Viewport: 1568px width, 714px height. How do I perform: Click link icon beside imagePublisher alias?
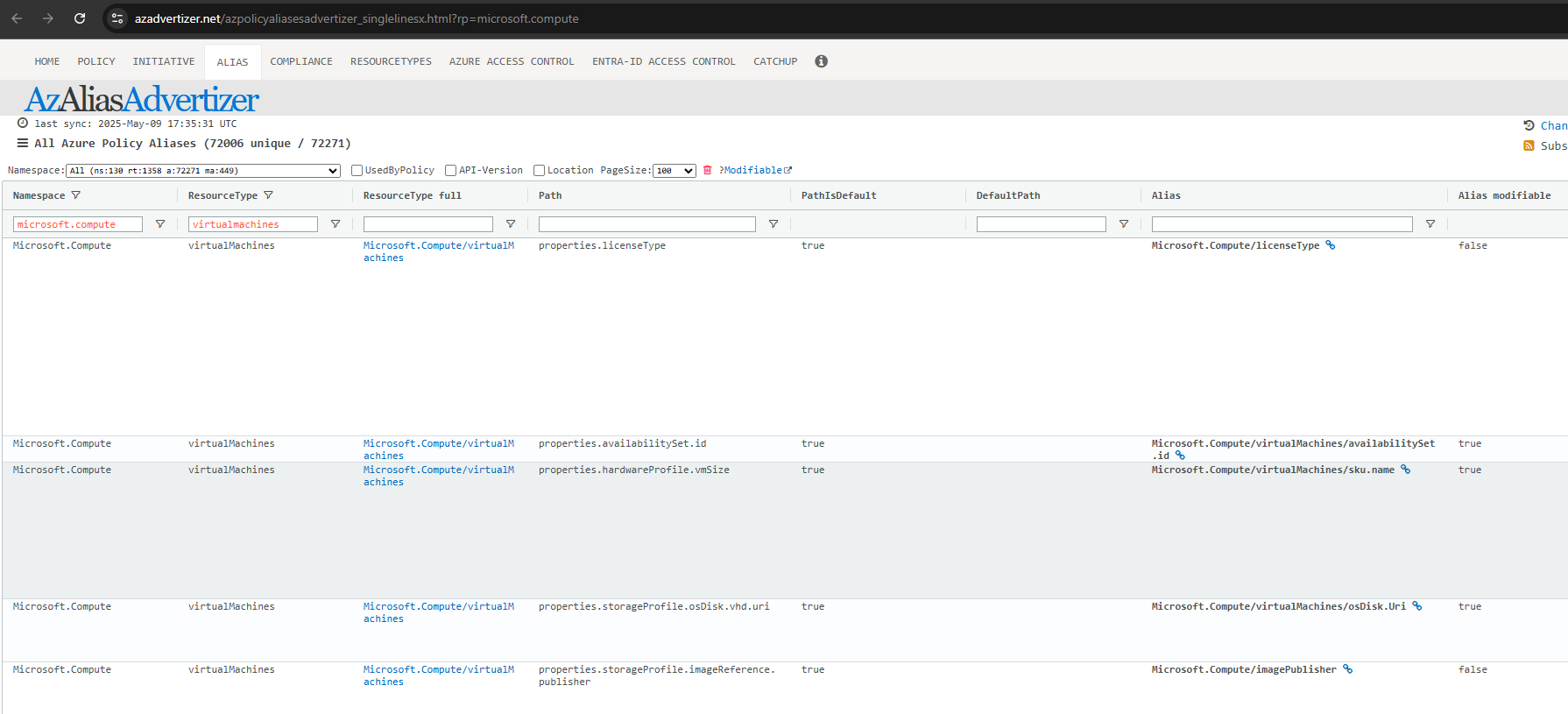tap(1347, 669)
